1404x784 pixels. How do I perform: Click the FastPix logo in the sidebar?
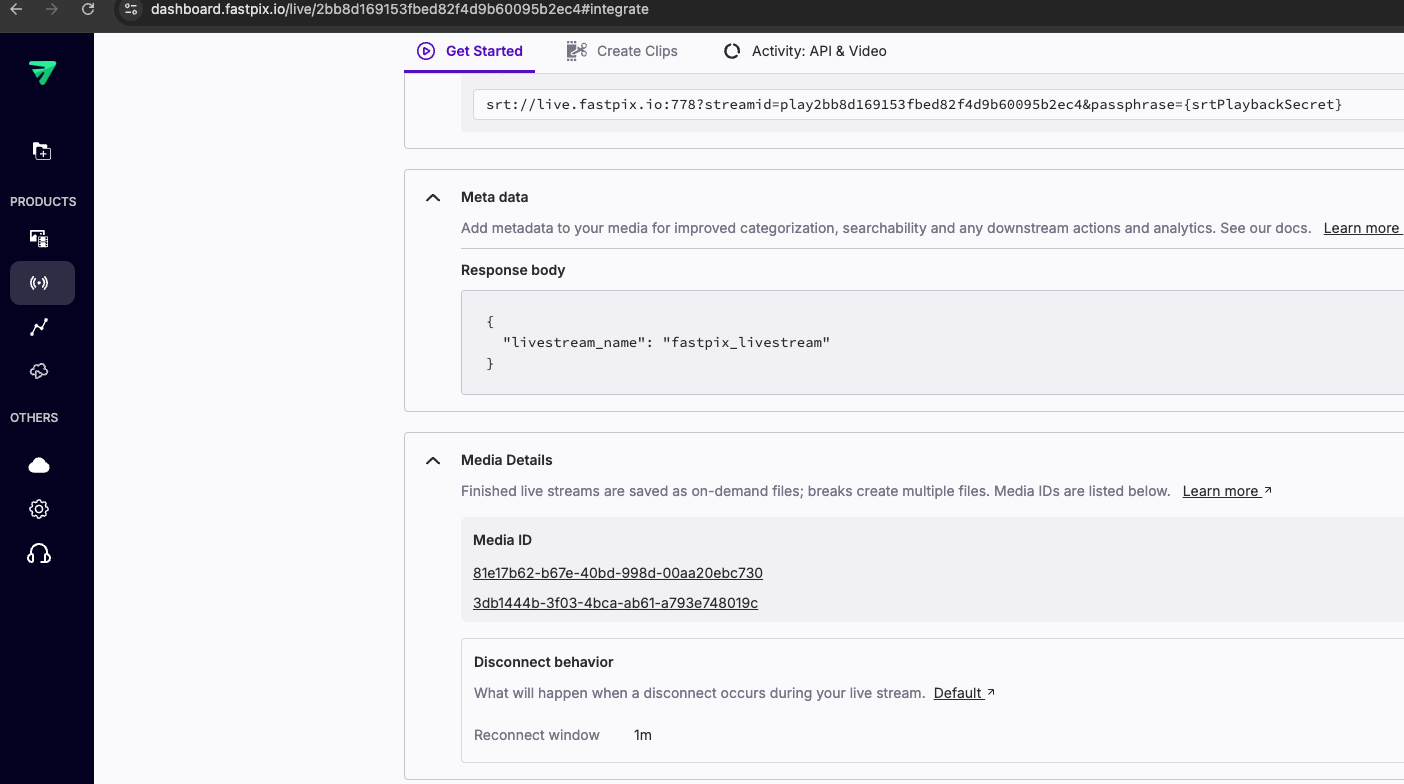[42, 72]
